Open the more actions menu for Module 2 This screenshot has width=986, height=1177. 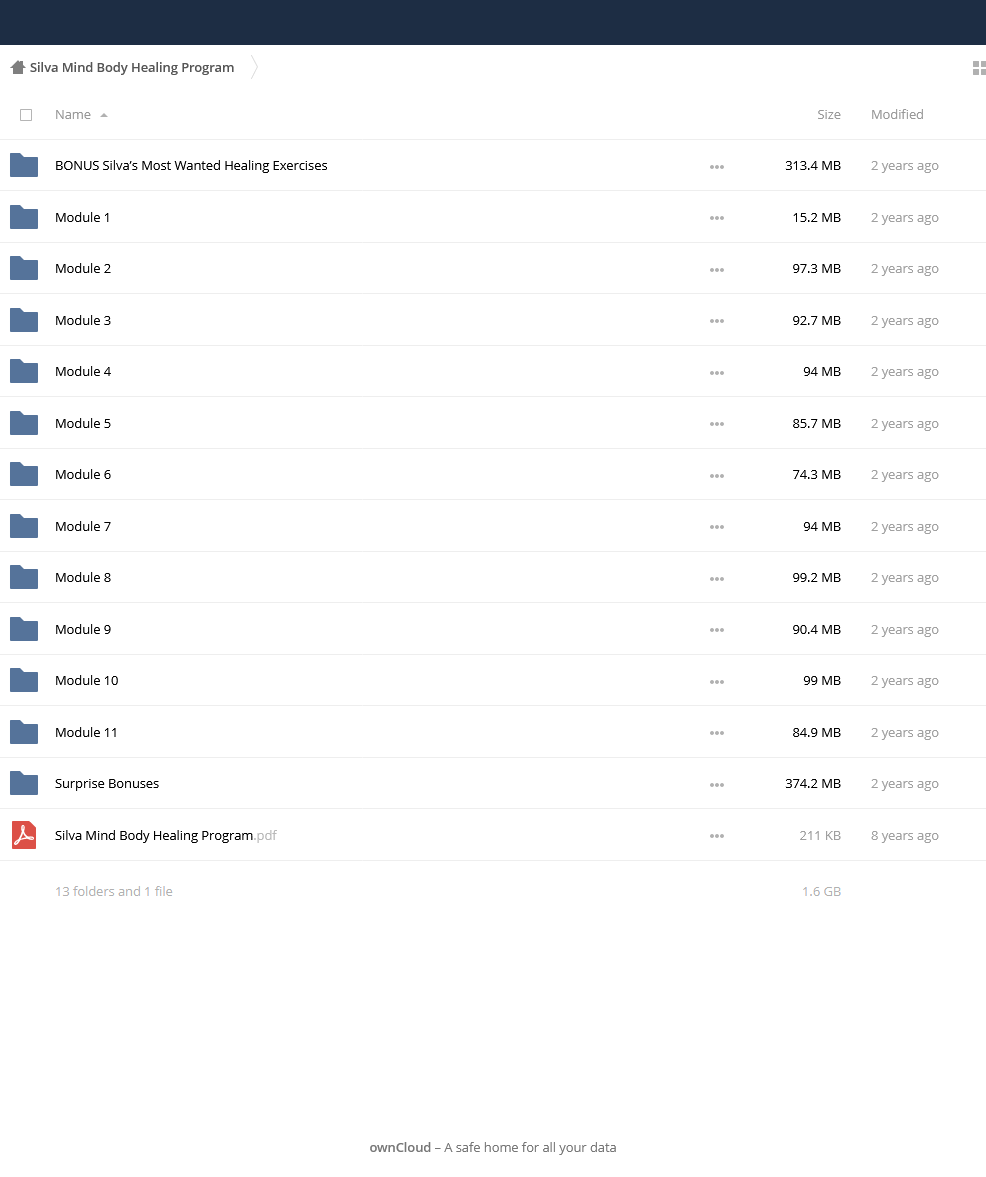(x=717, y=269)
